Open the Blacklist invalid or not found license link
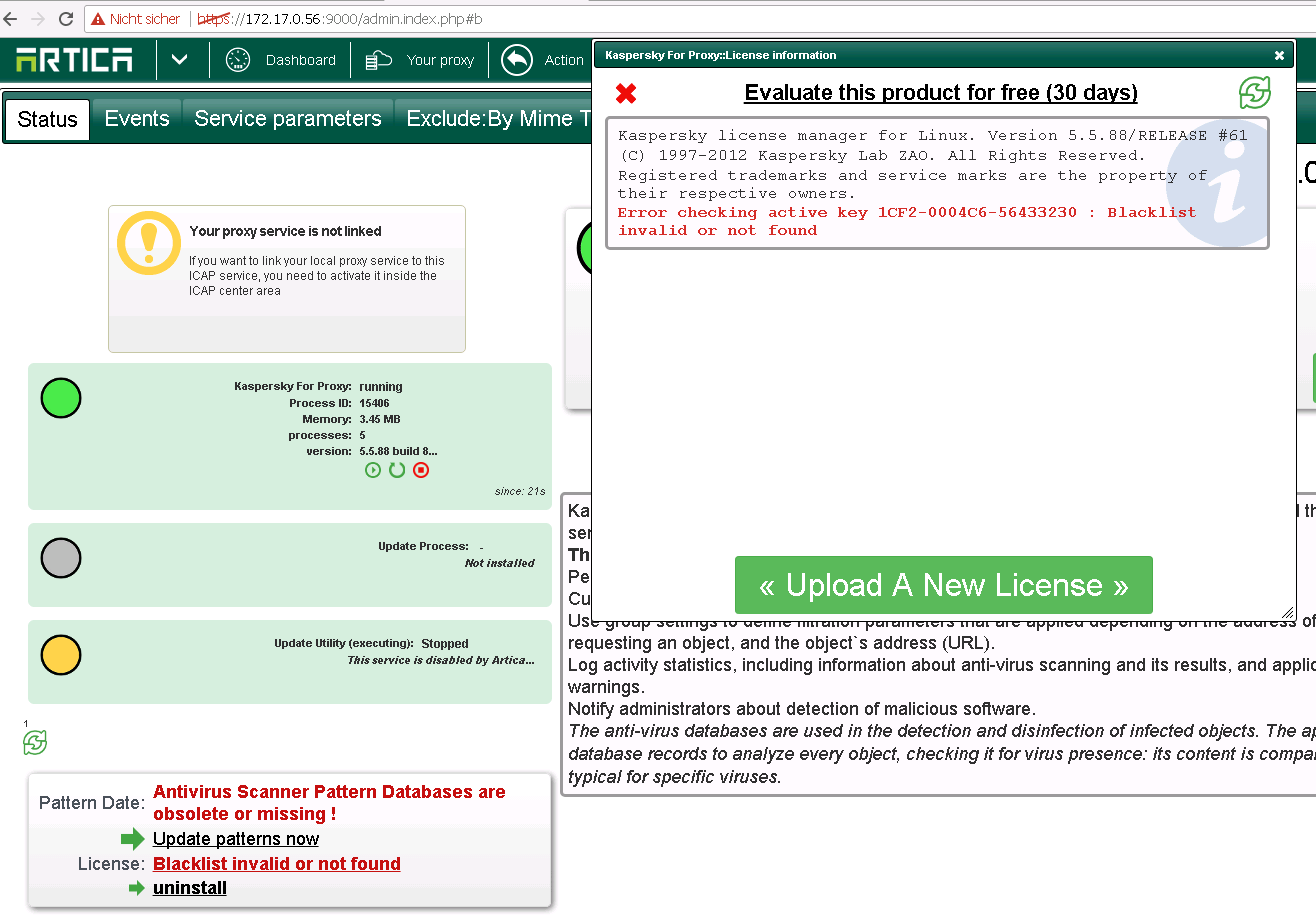Image resolution: width=1316 pixels, height=915 pixels. tap(277, 864)
